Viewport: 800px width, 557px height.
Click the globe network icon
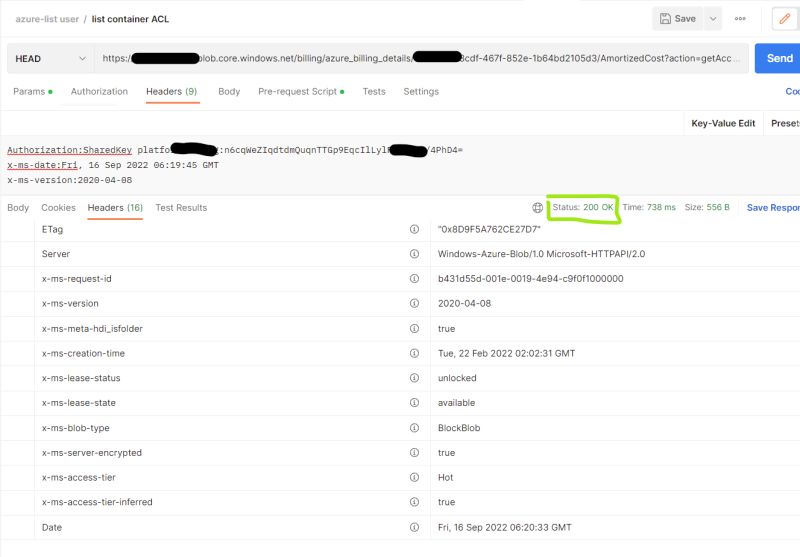coord(537,208)
